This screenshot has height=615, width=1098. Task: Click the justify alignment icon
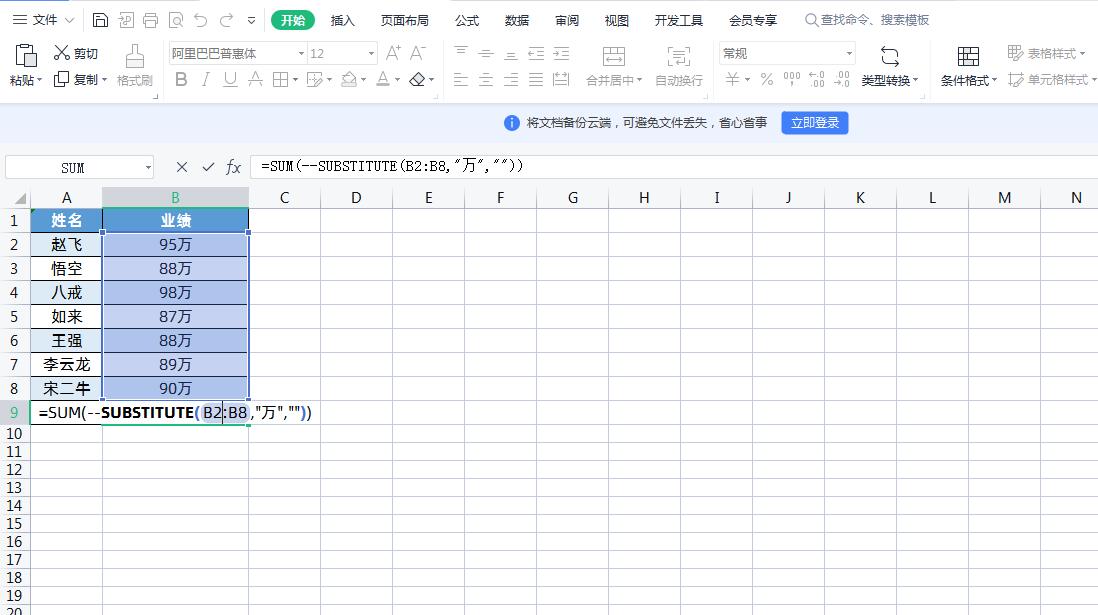pyautogui.click(x=536, y=79)
